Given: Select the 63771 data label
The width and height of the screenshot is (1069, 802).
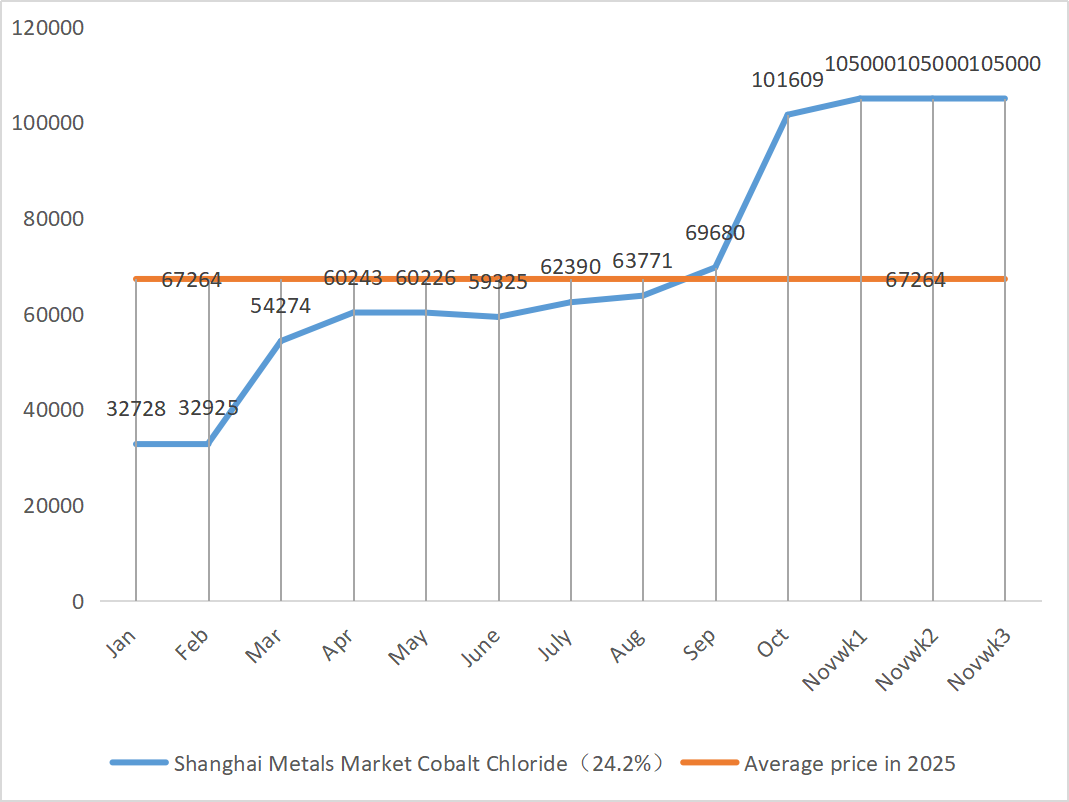Looking at the screenshot, I should tap(642, 262).
